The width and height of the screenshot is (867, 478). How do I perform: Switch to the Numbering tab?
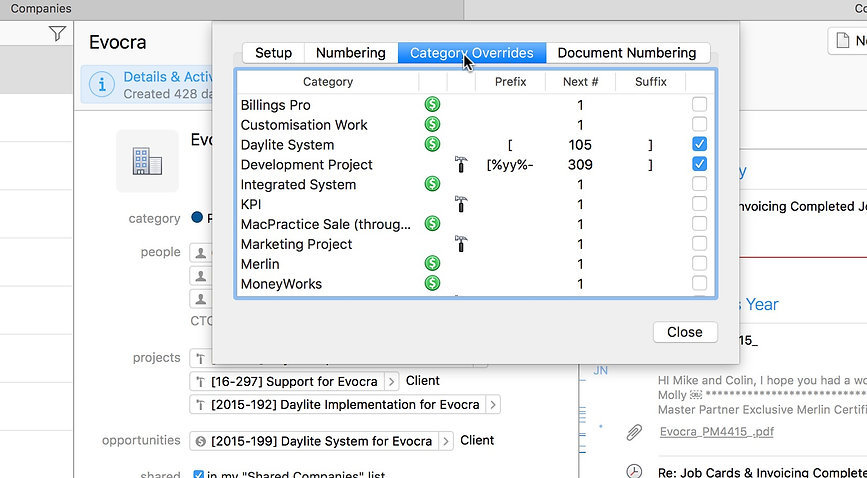351,53
